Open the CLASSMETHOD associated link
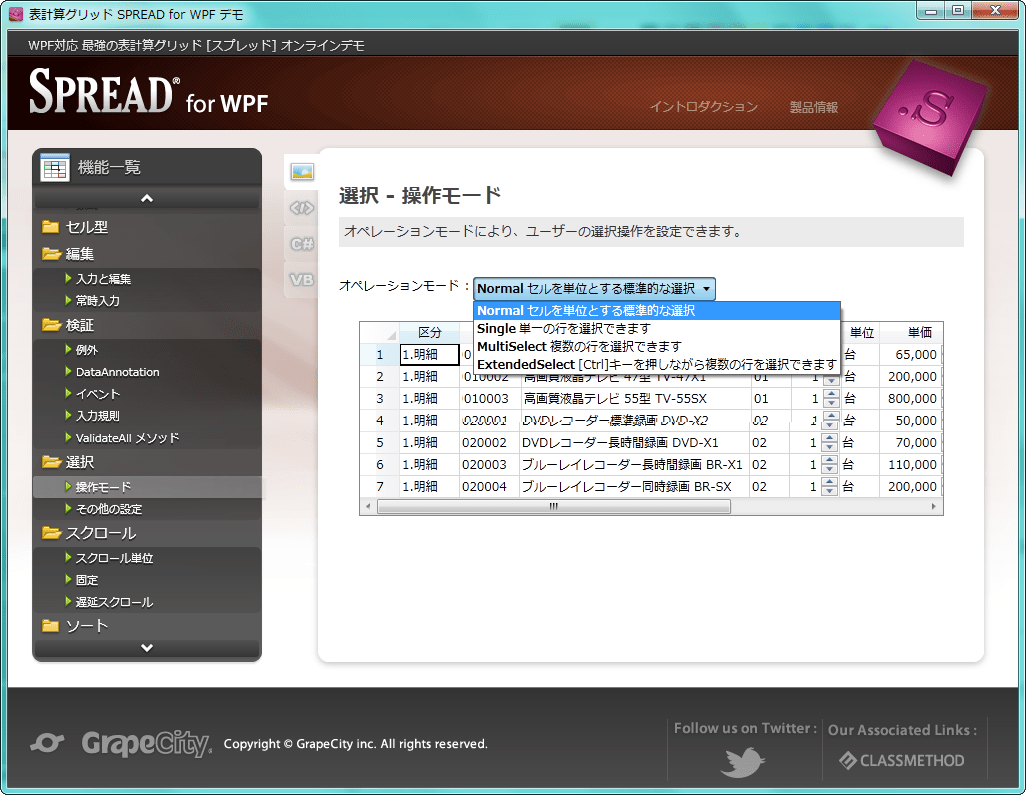This screenshot has height=795, width=1026. click(x=903, y=760)
